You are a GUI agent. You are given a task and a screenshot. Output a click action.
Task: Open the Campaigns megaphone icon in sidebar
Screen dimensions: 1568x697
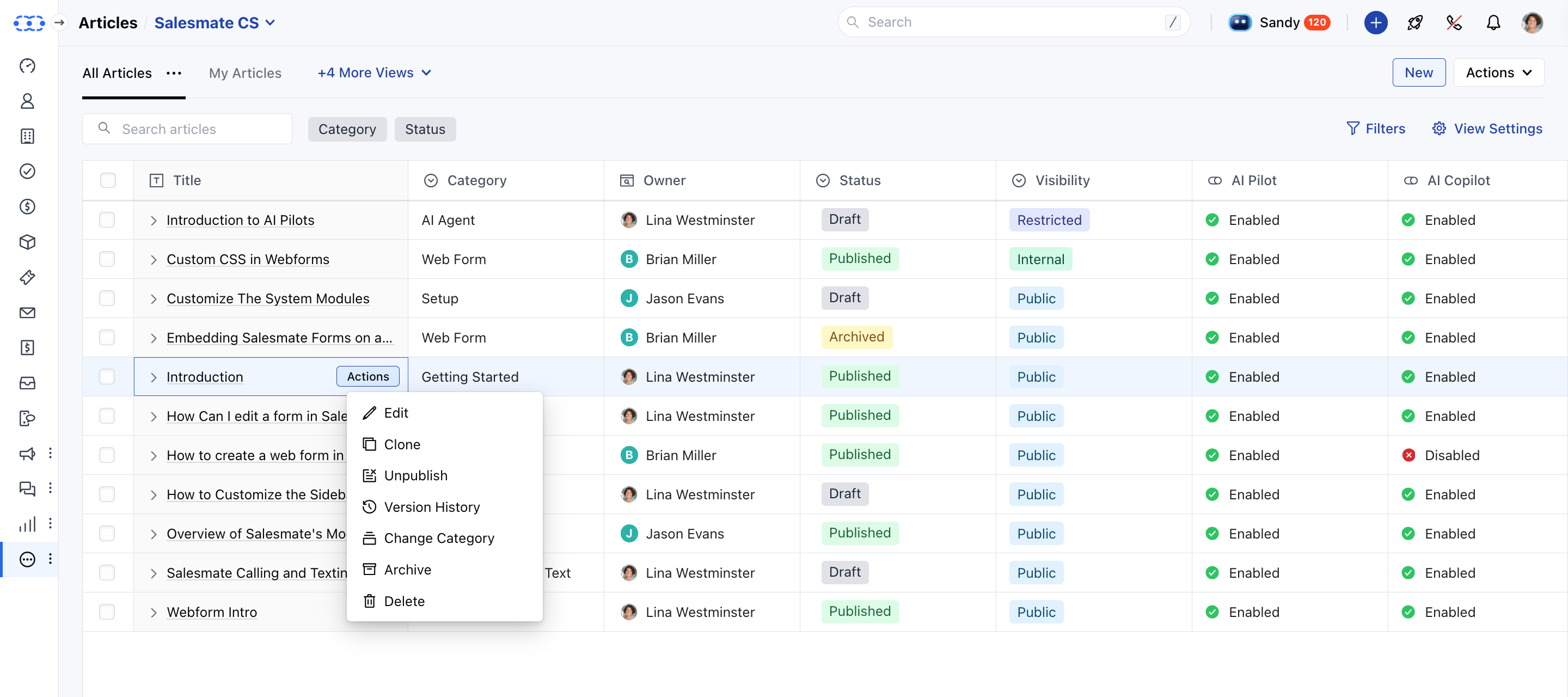pos(27,454)
